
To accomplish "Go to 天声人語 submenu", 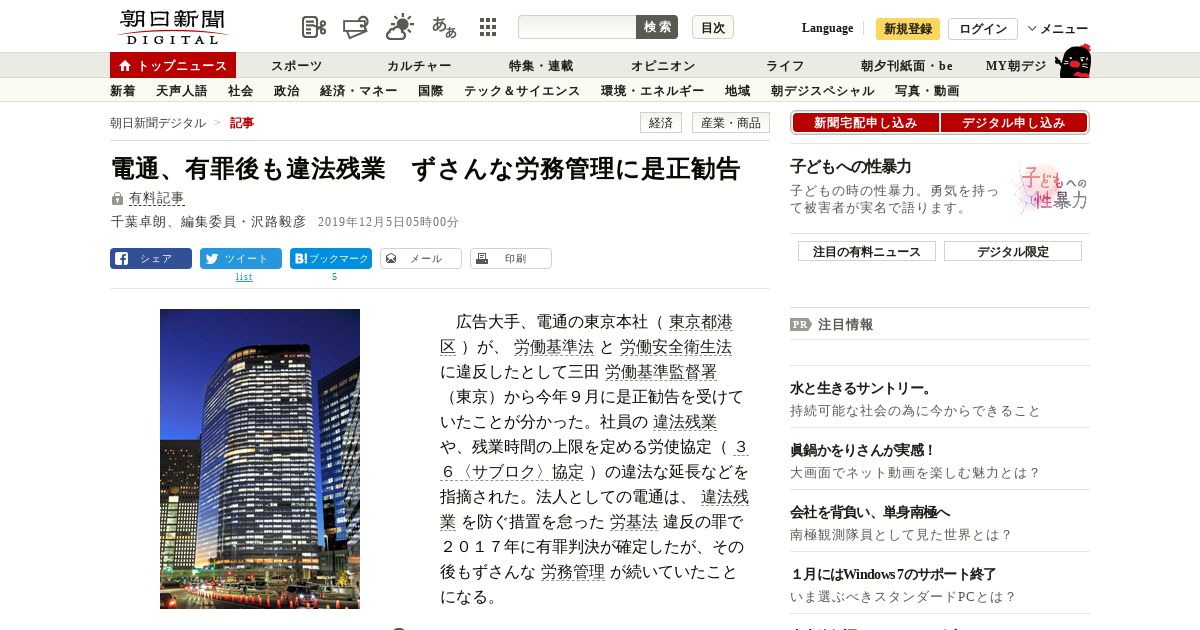I will coord(182,91).
